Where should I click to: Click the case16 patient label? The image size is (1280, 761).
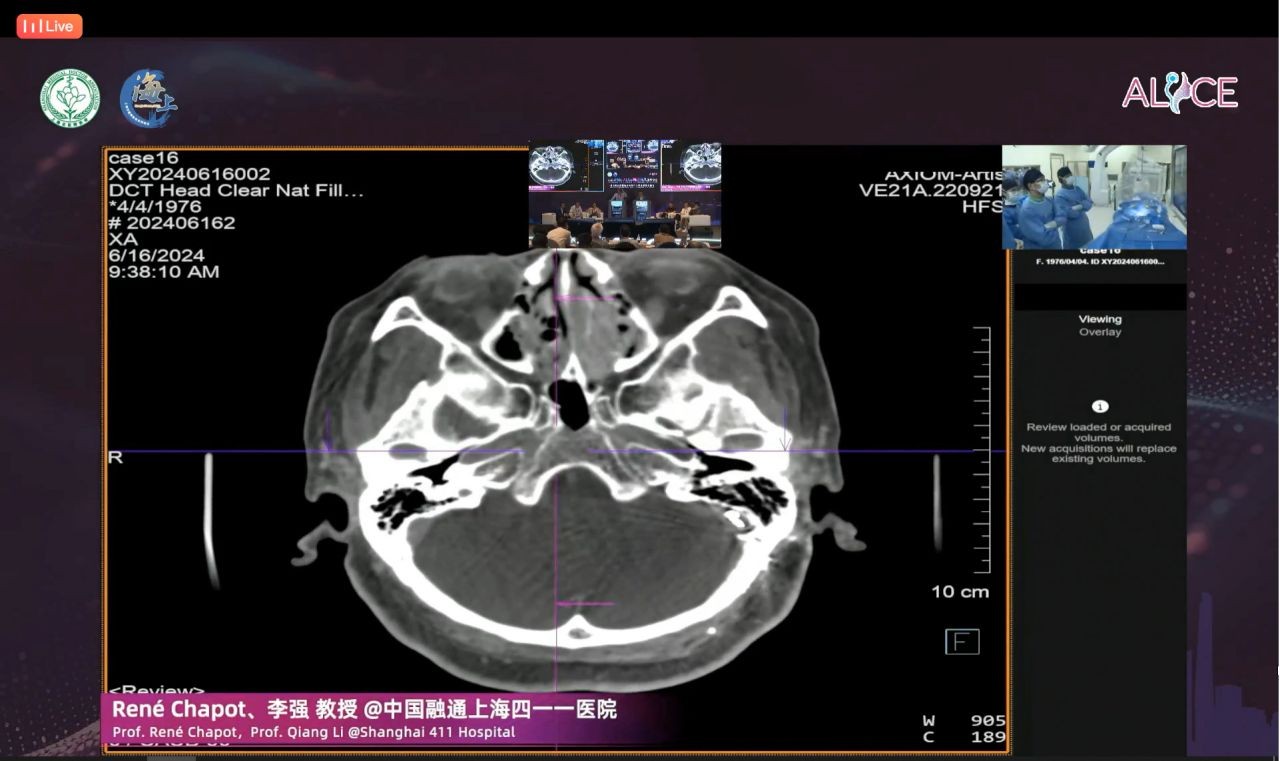[x=143, y=158]
